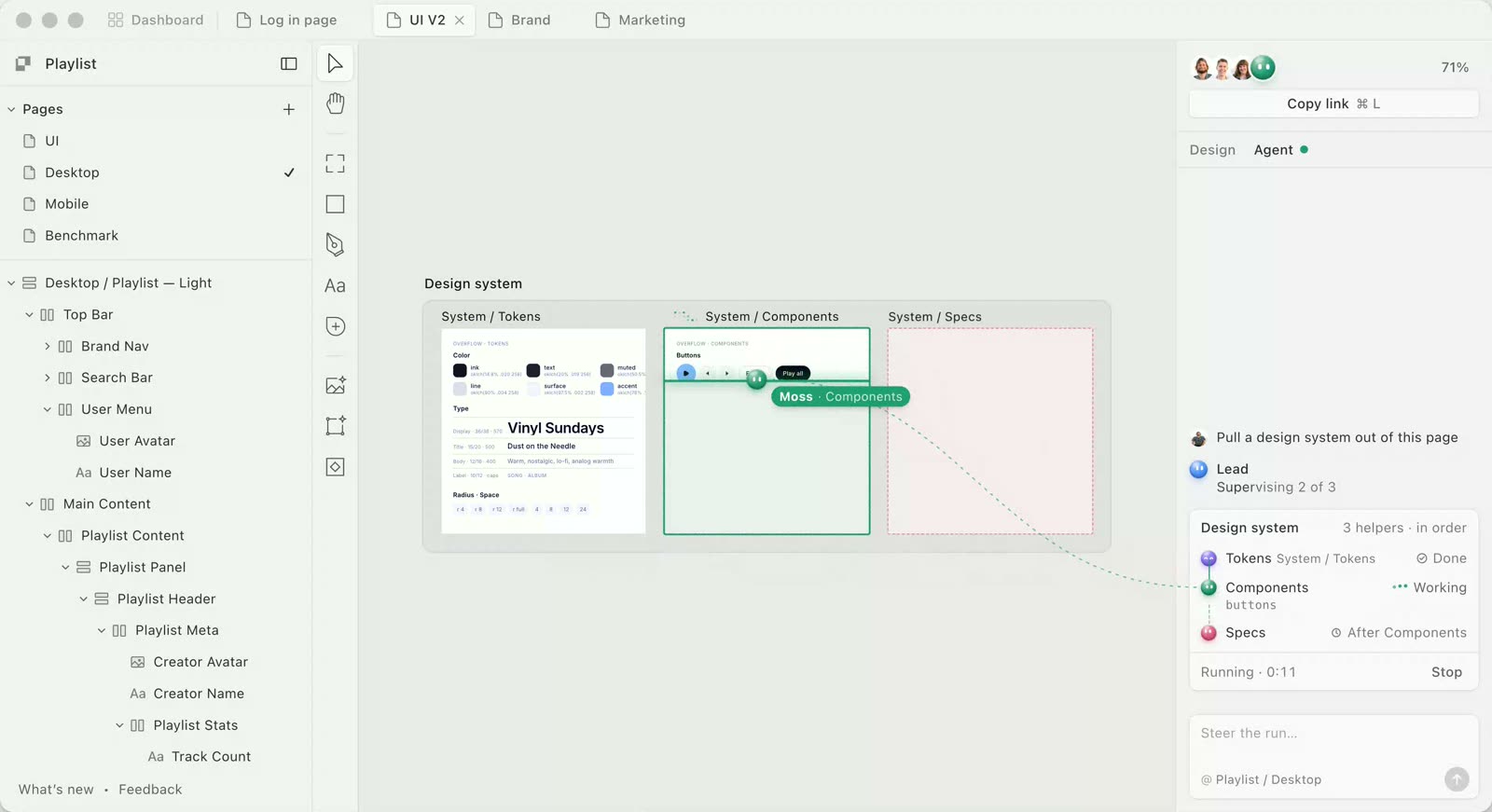Viewport: 1492px width, 812px height.
Task: Close the UI V2 tab
Action: [460, 21]
